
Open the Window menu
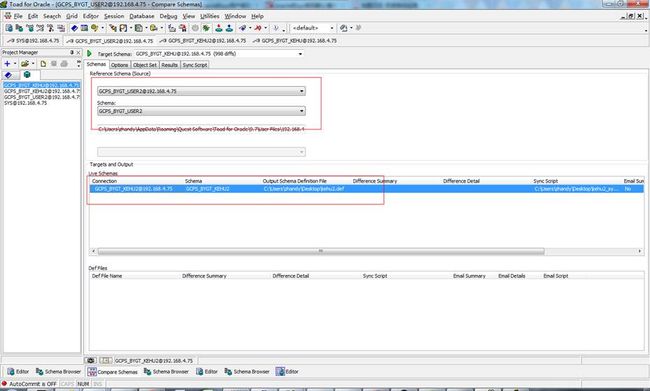pyautogui.click(x=235, y=16)
